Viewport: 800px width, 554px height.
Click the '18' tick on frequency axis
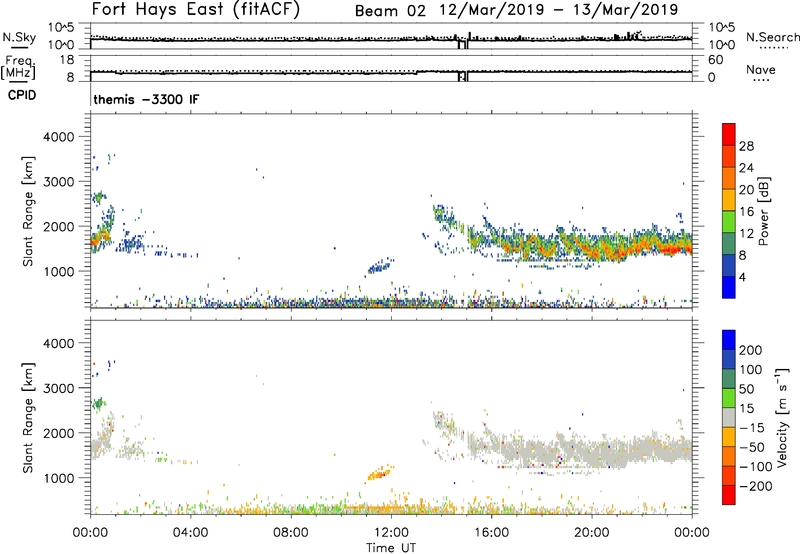(x=66, y=60)
